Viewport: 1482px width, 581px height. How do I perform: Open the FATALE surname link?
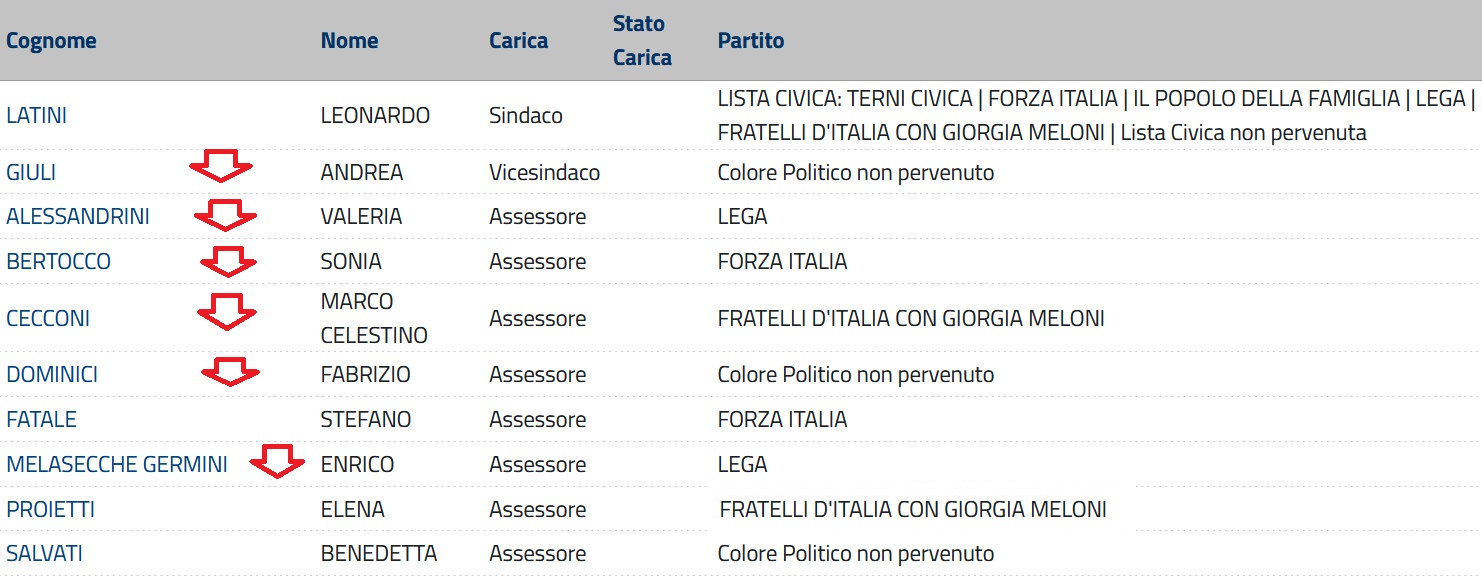coord(42,419)
